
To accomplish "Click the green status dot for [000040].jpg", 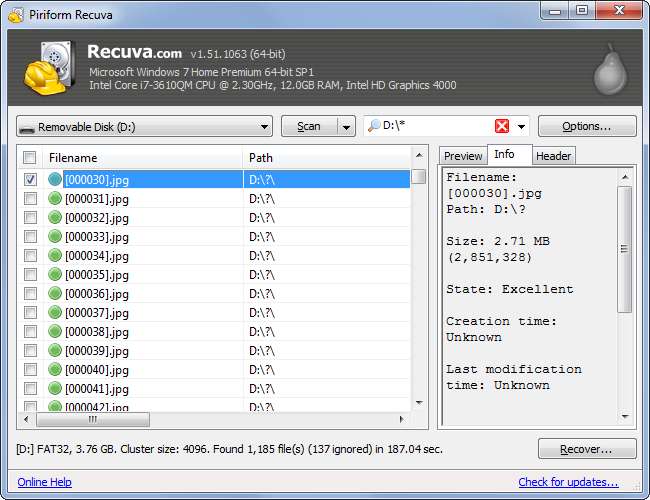I will (x=55, y=369).
